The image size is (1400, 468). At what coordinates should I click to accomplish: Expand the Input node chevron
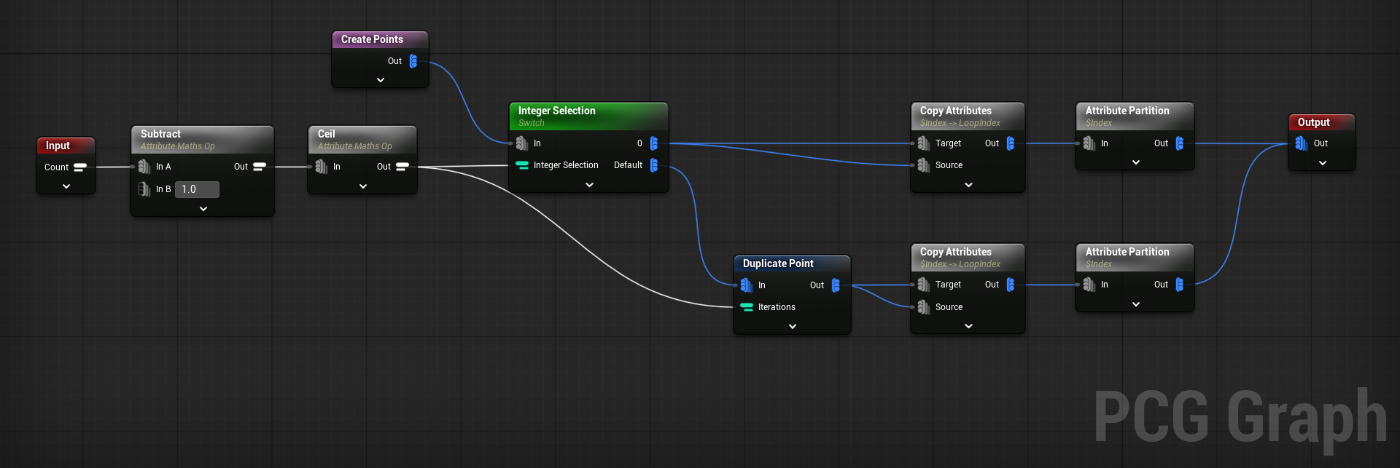[x=66, y=186]
